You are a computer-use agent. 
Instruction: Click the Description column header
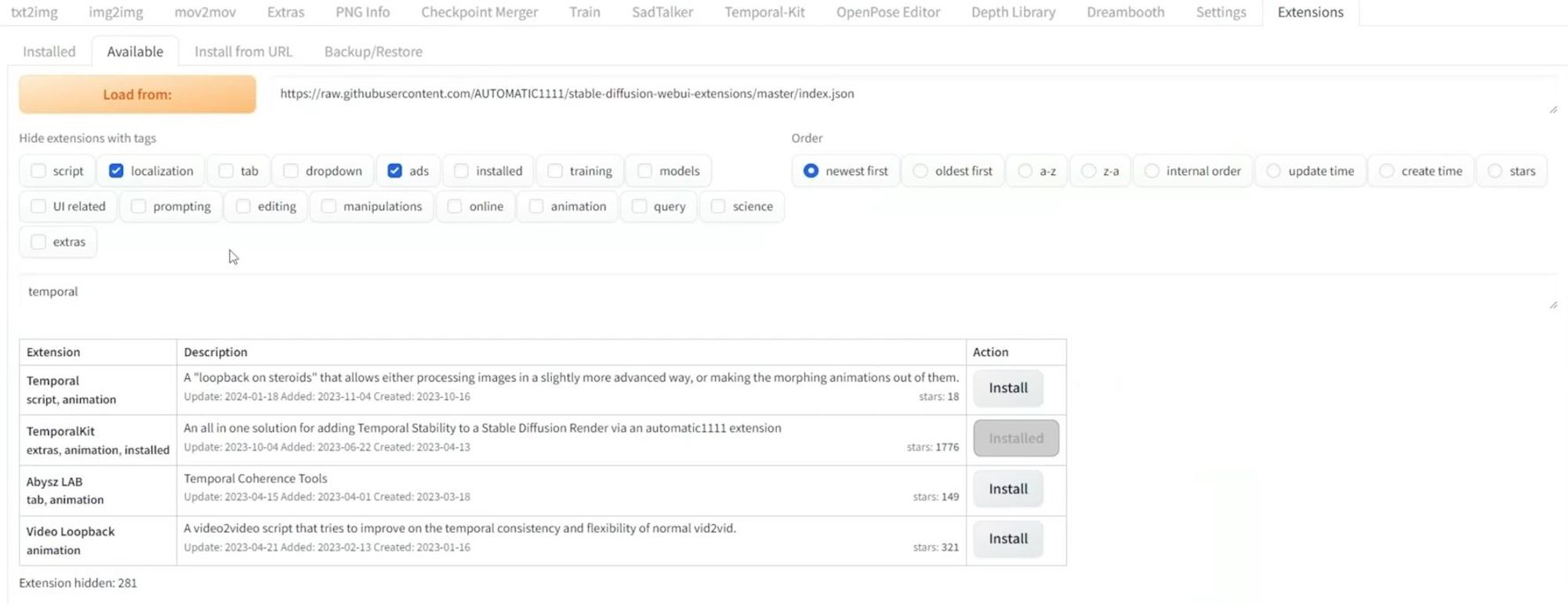(x=572, y=352)
